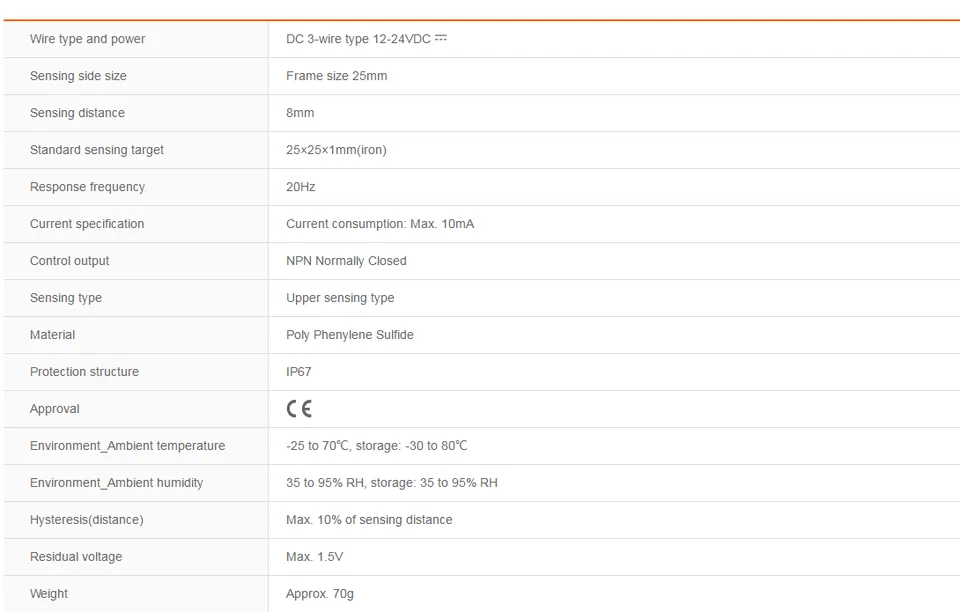The height and width of the screenshot is (612, 960).
Task: Click the DC symbol after 12-24VDC
Action: tap(441, 38)
